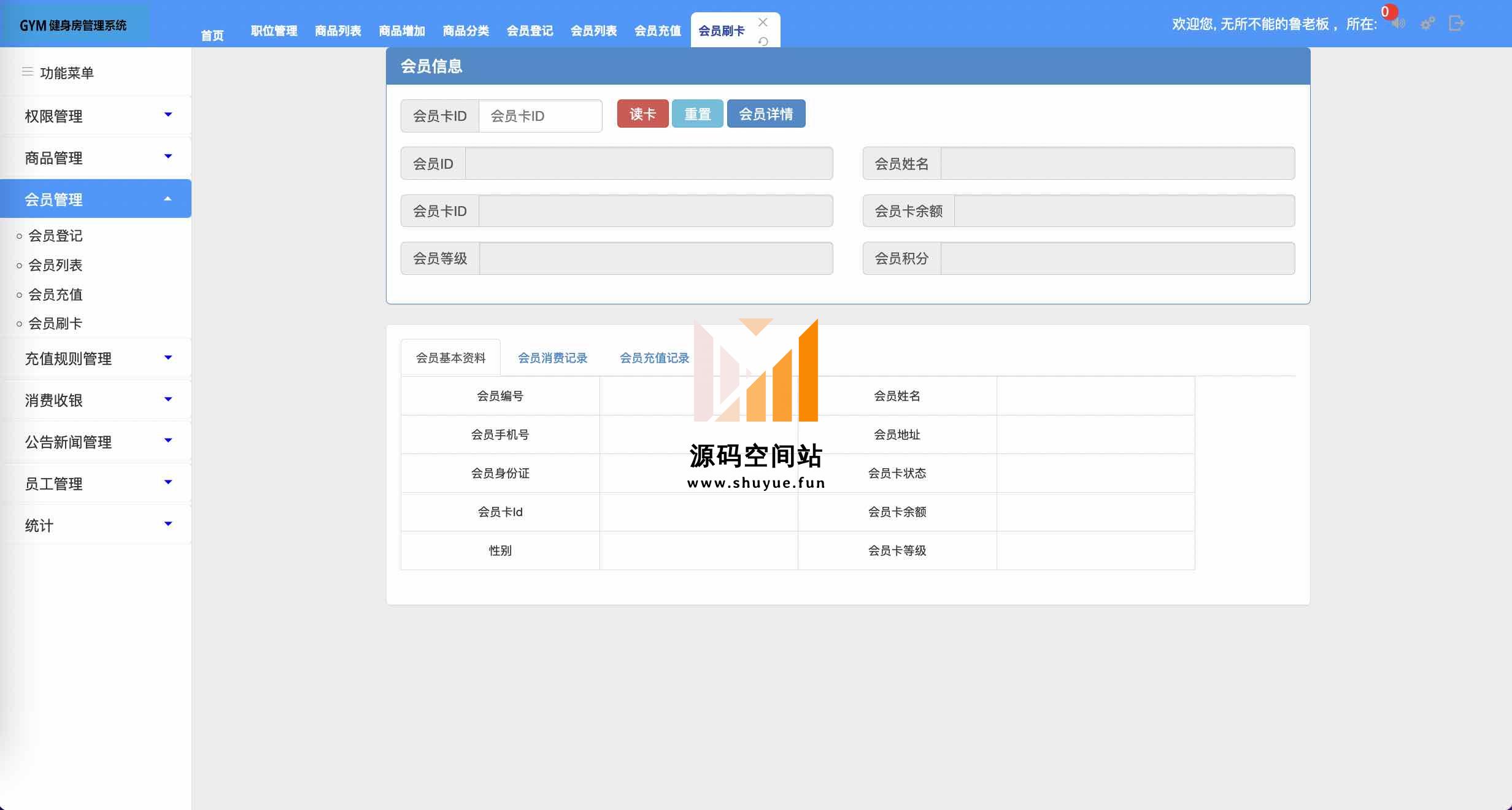Open the 会员基本资料 tab
The height and width of the screenshot is (810, 1512).
450,358
